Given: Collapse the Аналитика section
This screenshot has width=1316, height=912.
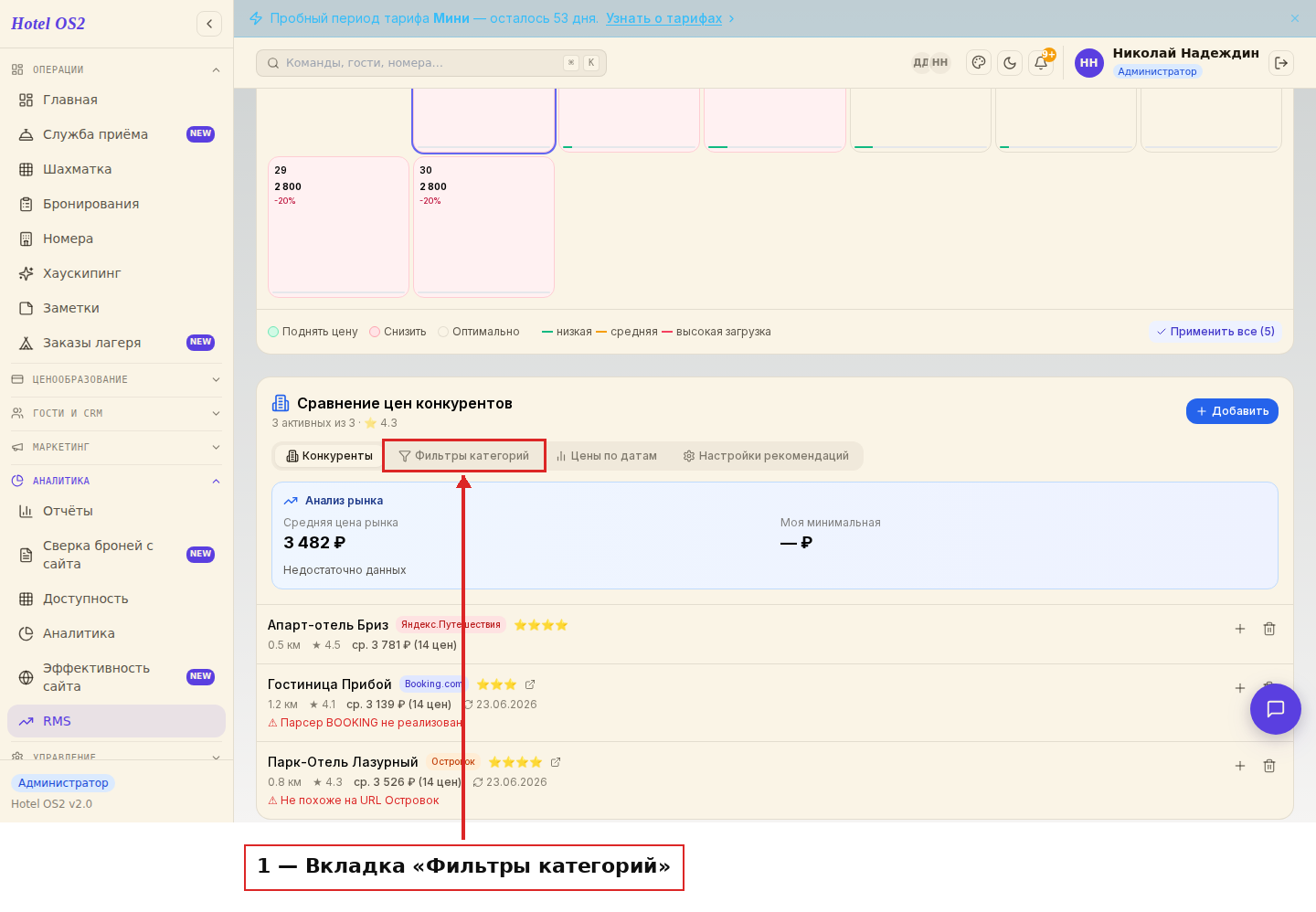Looking at the screenshot, I should pyautogui.click(x=116, y=481).
